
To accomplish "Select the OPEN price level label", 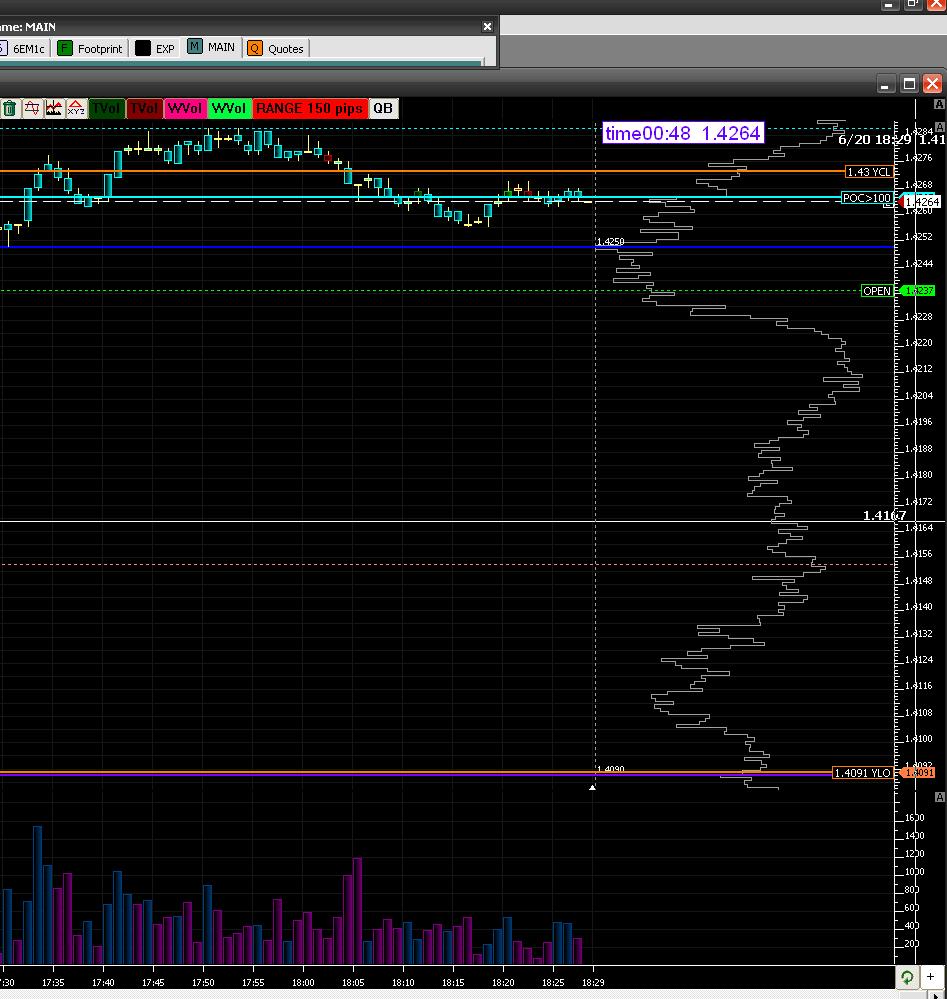I will (x=876, y=291).
